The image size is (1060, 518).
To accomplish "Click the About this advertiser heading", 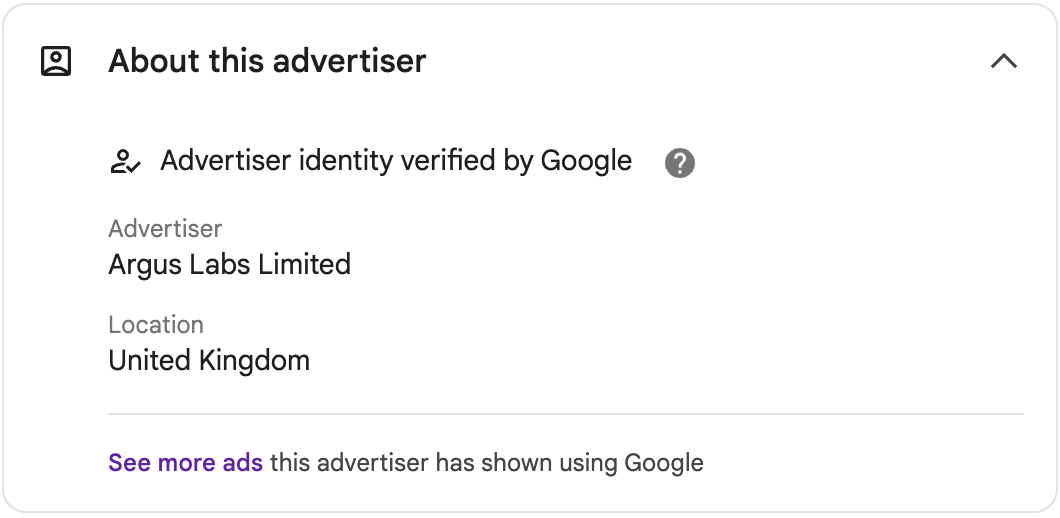I will 267,61.
